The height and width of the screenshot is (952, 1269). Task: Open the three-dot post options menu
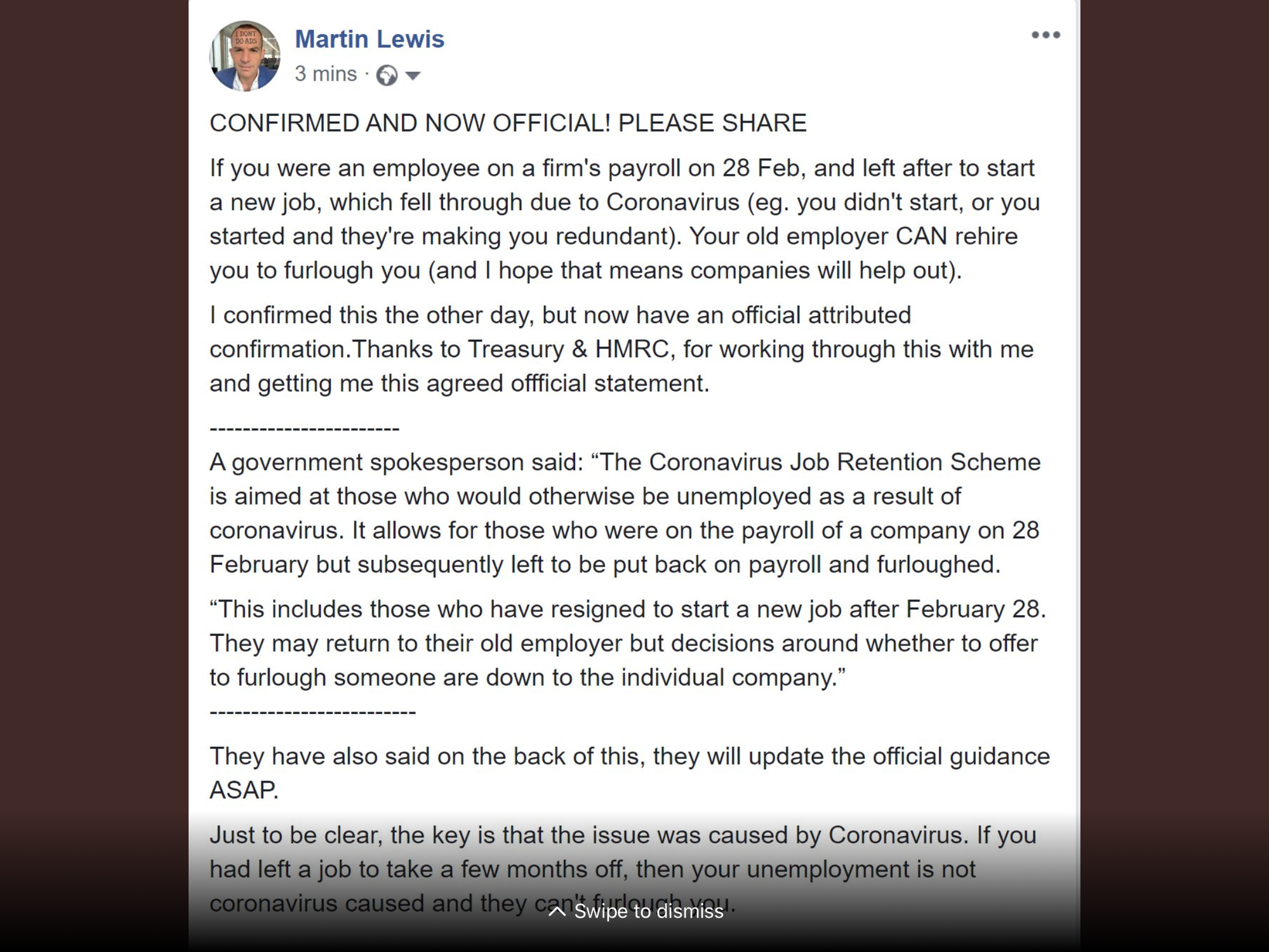1046,36
